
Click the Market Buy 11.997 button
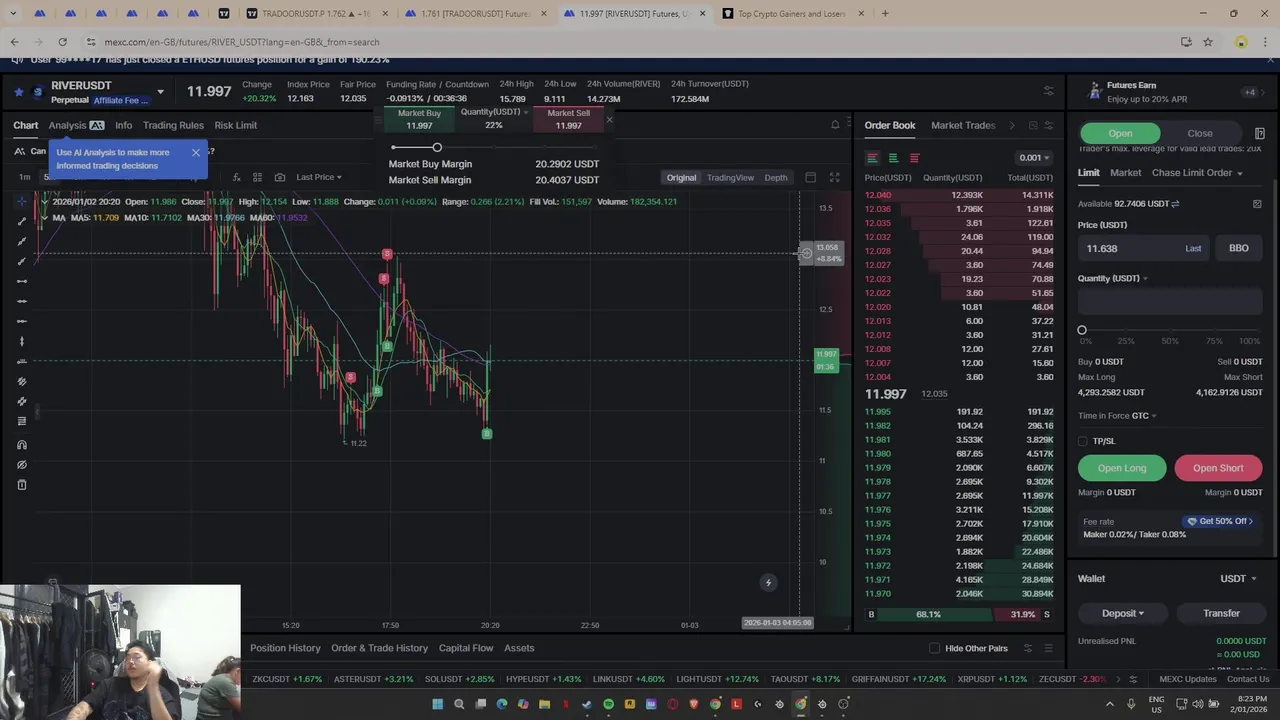419,119
